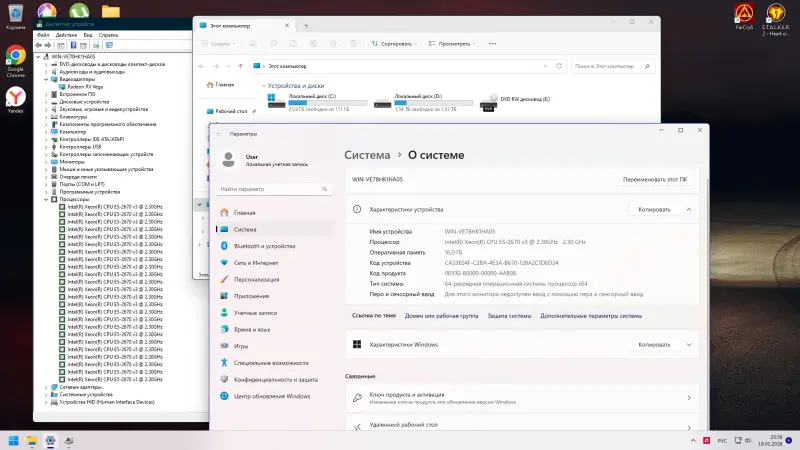Viewport: 800px width, 450px height.
Task: Click the Windows Start button on taskbar
Action: pyautogui.click(x=15, y=439)
